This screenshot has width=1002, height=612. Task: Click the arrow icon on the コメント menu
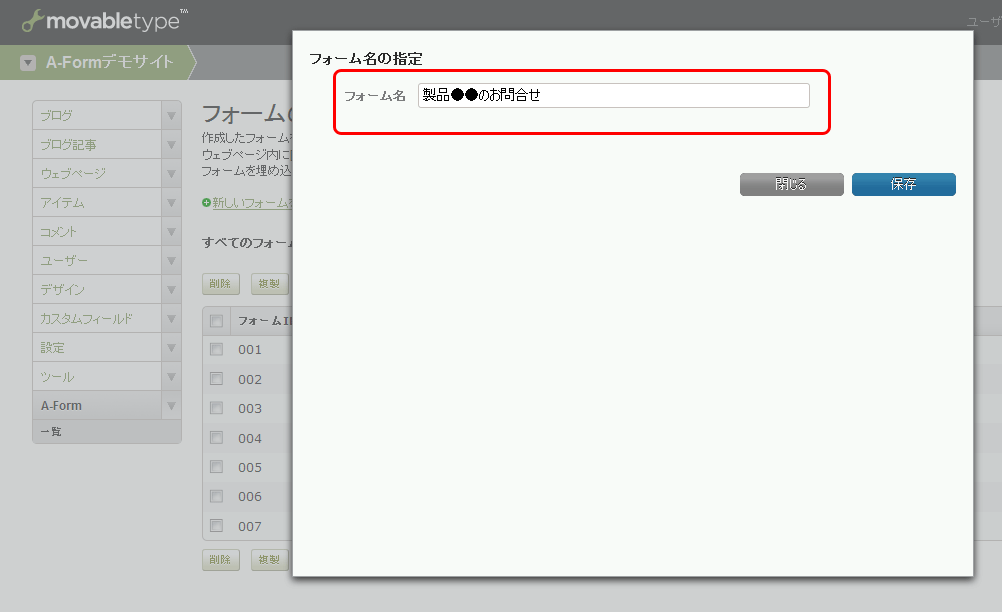point(169,231)
